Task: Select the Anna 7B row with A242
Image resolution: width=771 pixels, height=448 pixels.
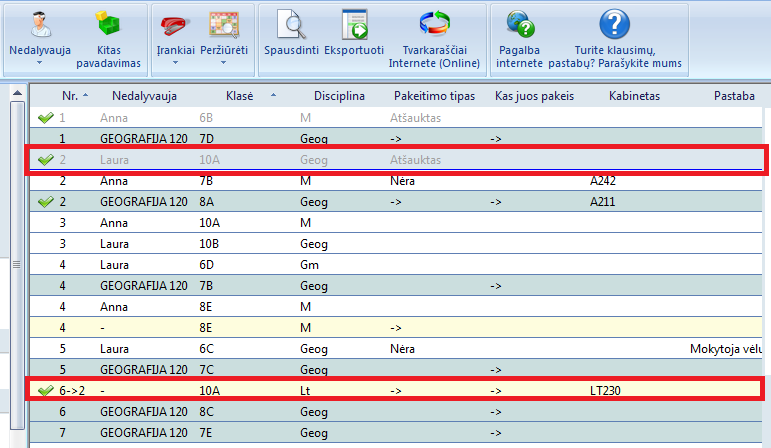Action: pos(400,181)
